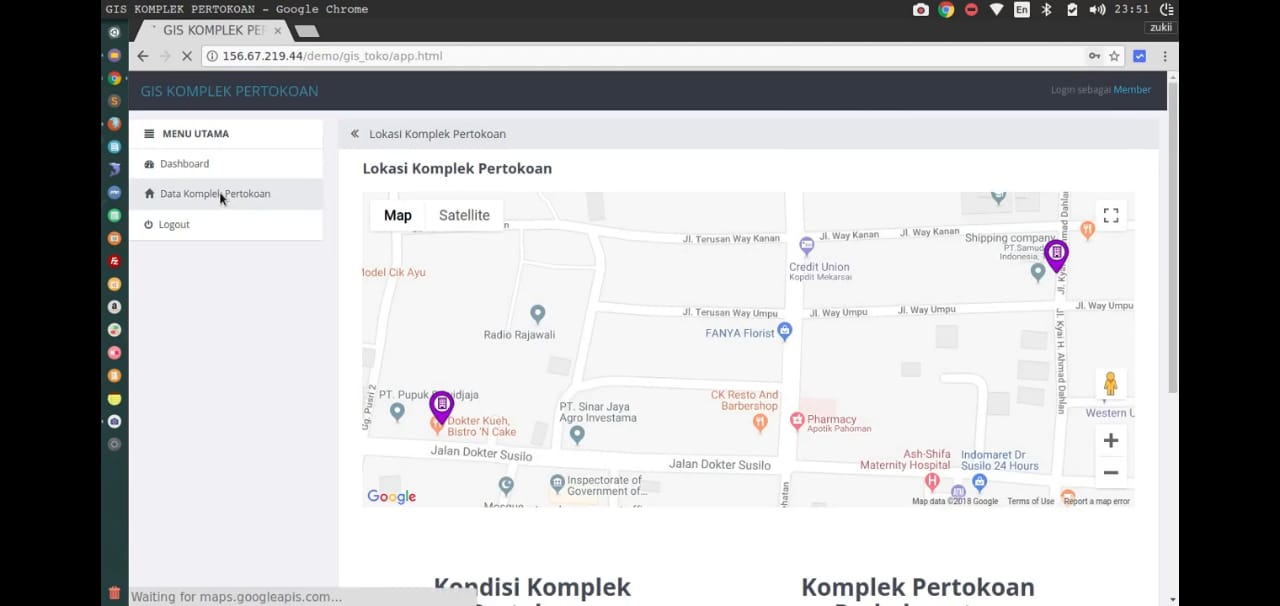Image resolution: width=1280 pixels, height=606 pixels.
Task: Click the purple marker near Shipping company
Action: pos(1056,254)
